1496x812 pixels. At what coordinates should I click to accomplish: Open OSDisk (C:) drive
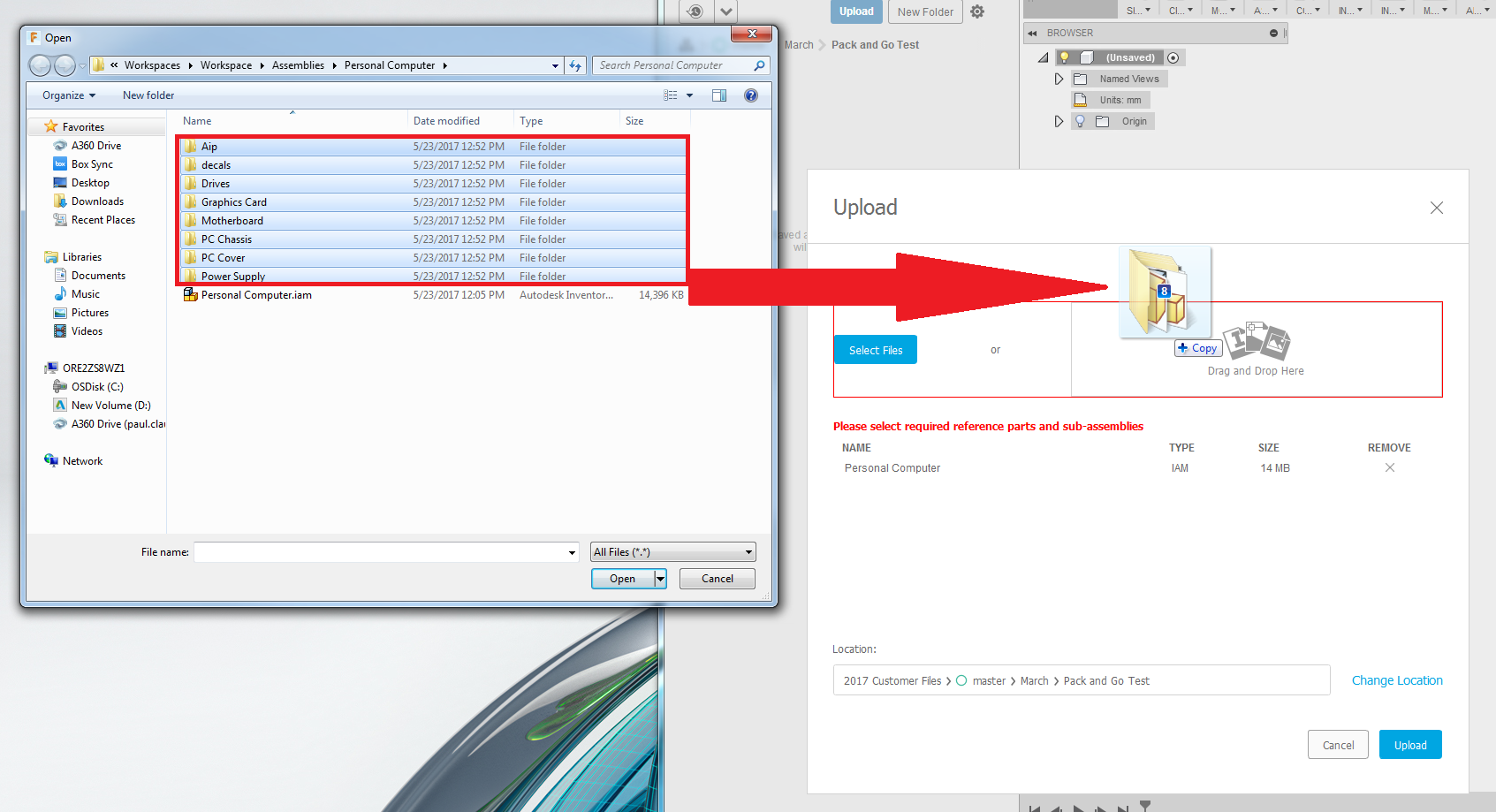coord(88,387)
